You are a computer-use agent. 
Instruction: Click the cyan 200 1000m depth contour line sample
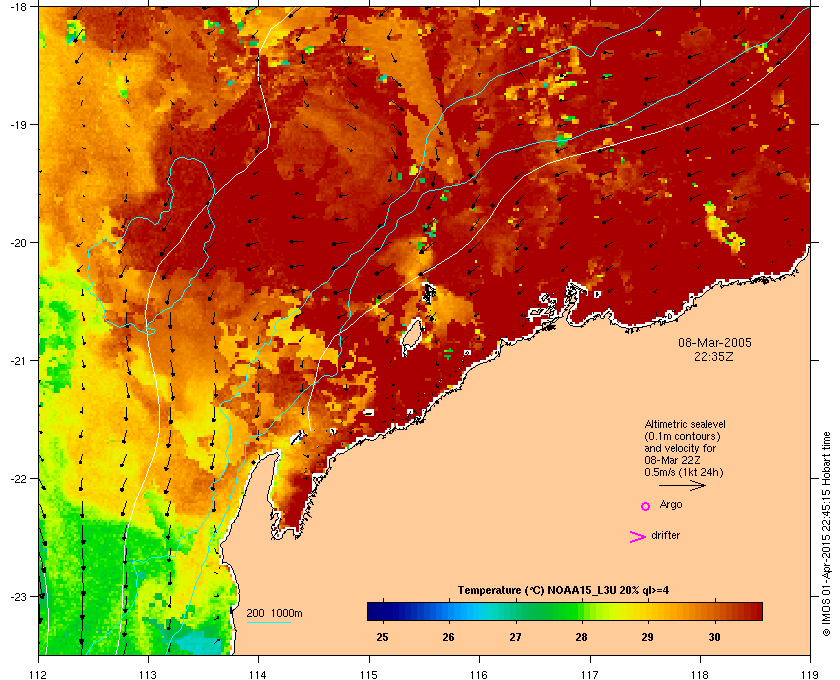268,622
